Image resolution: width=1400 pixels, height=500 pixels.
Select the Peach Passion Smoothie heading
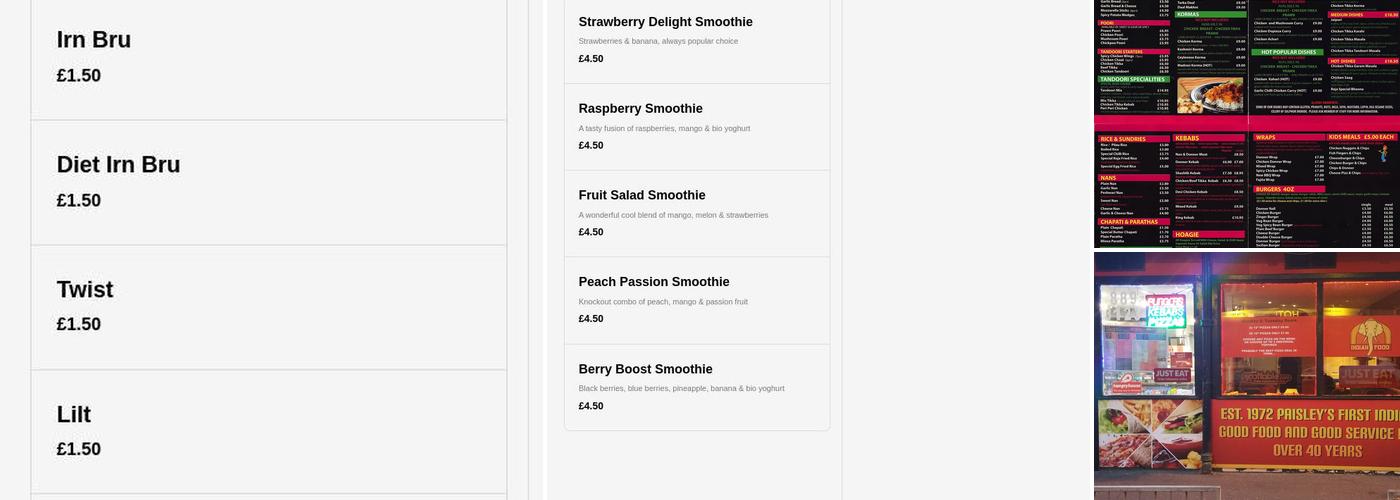pyautogui.click(x=654, y=282)
